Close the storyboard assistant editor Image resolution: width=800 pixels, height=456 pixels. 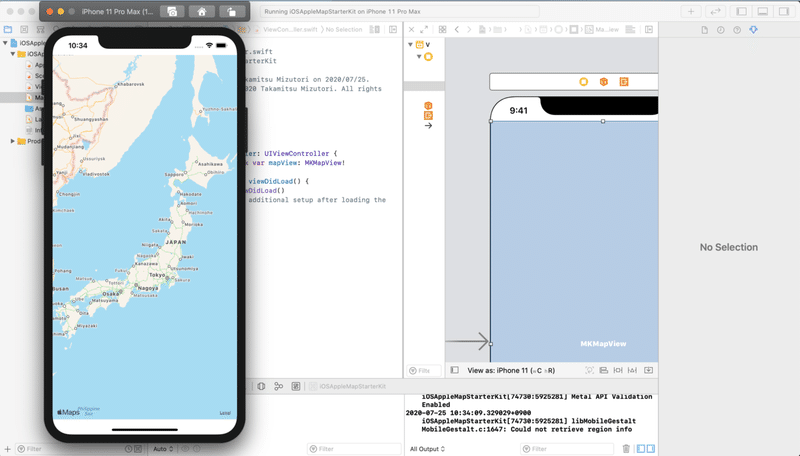click(411, 30)
